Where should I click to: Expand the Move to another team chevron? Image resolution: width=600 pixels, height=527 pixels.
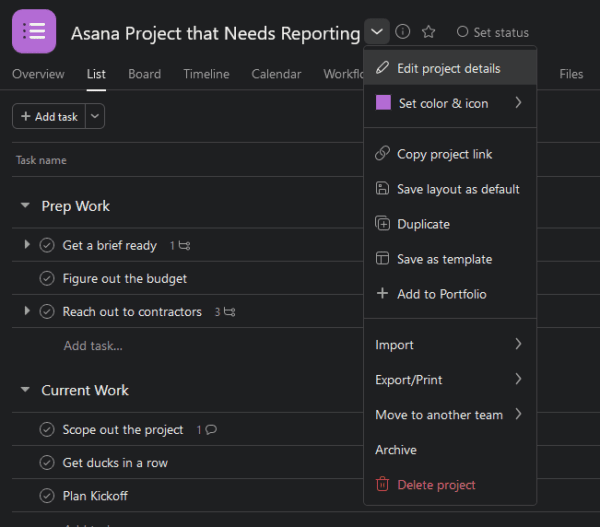518,414
